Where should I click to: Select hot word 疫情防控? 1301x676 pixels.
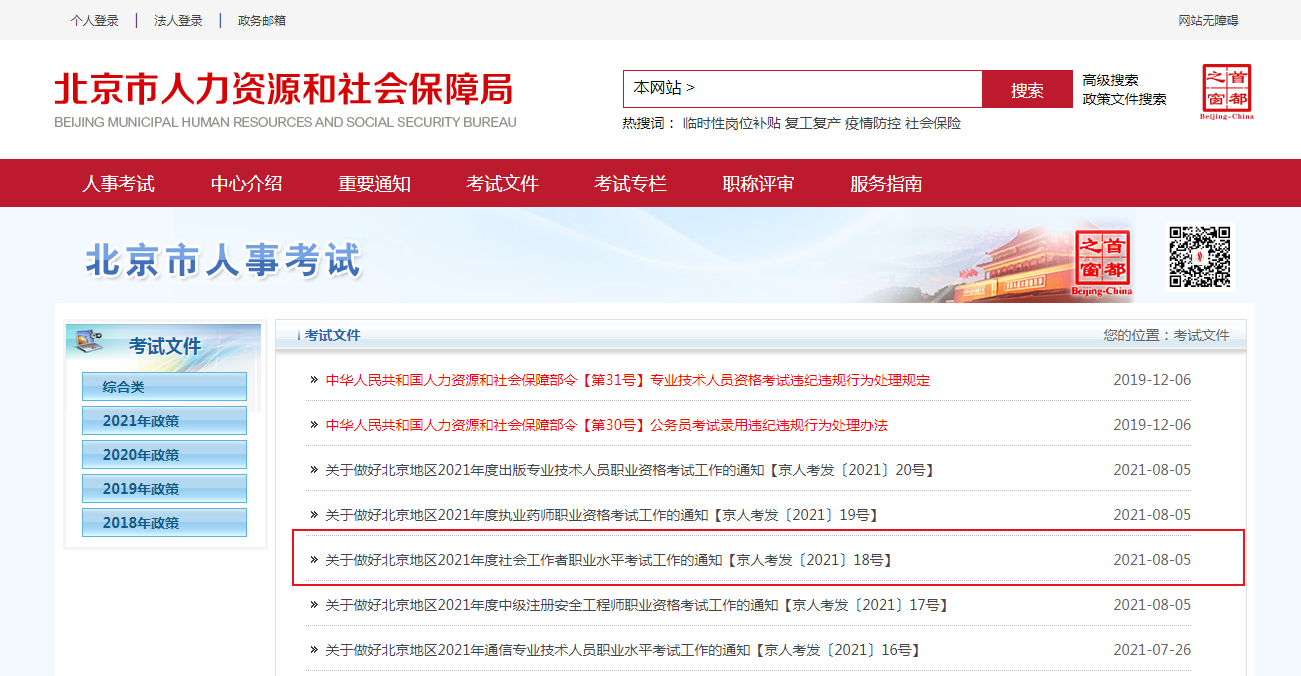(873, 123)
